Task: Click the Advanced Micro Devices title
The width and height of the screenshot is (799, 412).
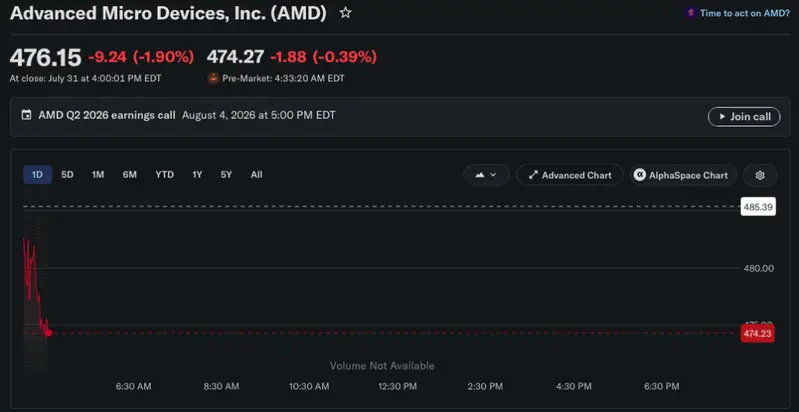Action: coord(168,13)
